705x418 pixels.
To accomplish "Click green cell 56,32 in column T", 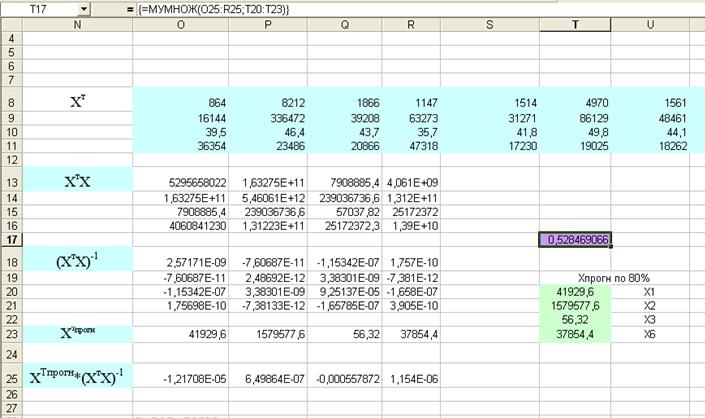I will click(x=575, y=320).
